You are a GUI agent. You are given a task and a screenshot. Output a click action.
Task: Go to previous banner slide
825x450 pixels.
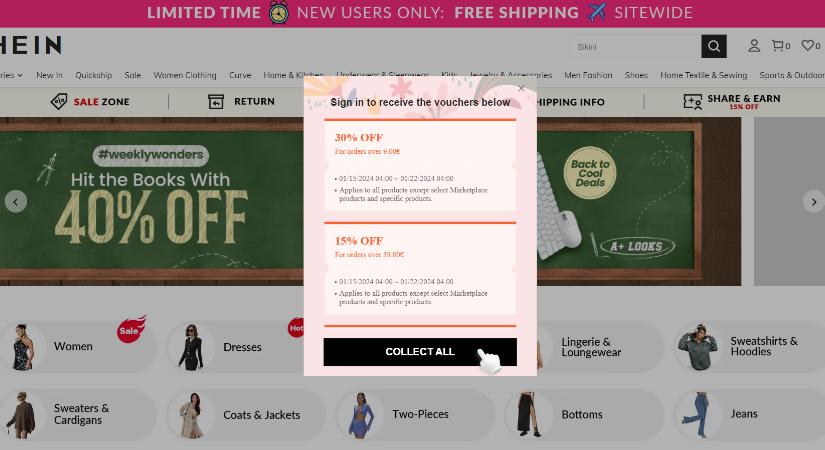click(16, 202)
